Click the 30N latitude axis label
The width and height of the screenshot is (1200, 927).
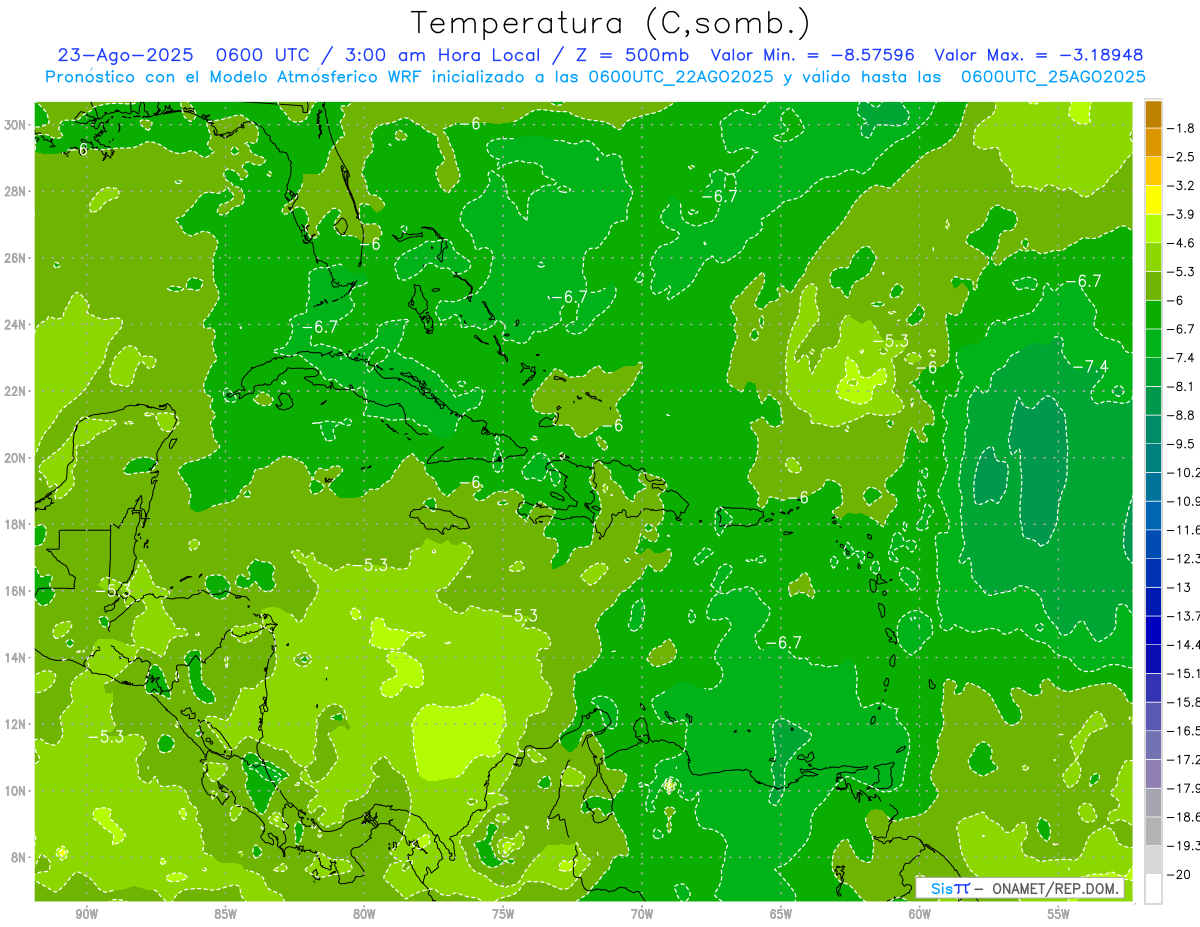[15, 125]
